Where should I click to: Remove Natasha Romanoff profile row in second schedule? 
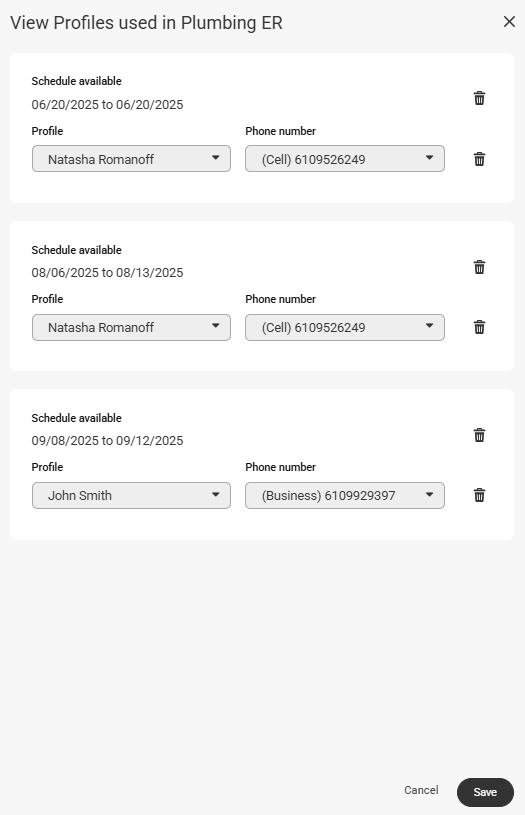pyautogui.click(x=479, y=327)
